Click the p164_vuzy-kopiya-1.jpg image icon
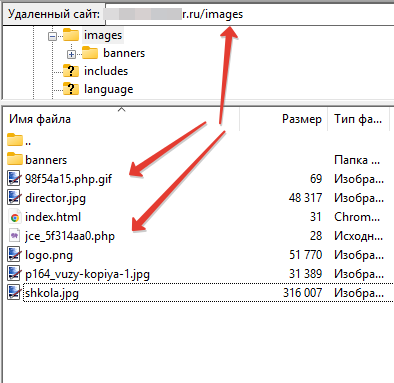This screenshot has width=394, height=383. tap(14, 274)
